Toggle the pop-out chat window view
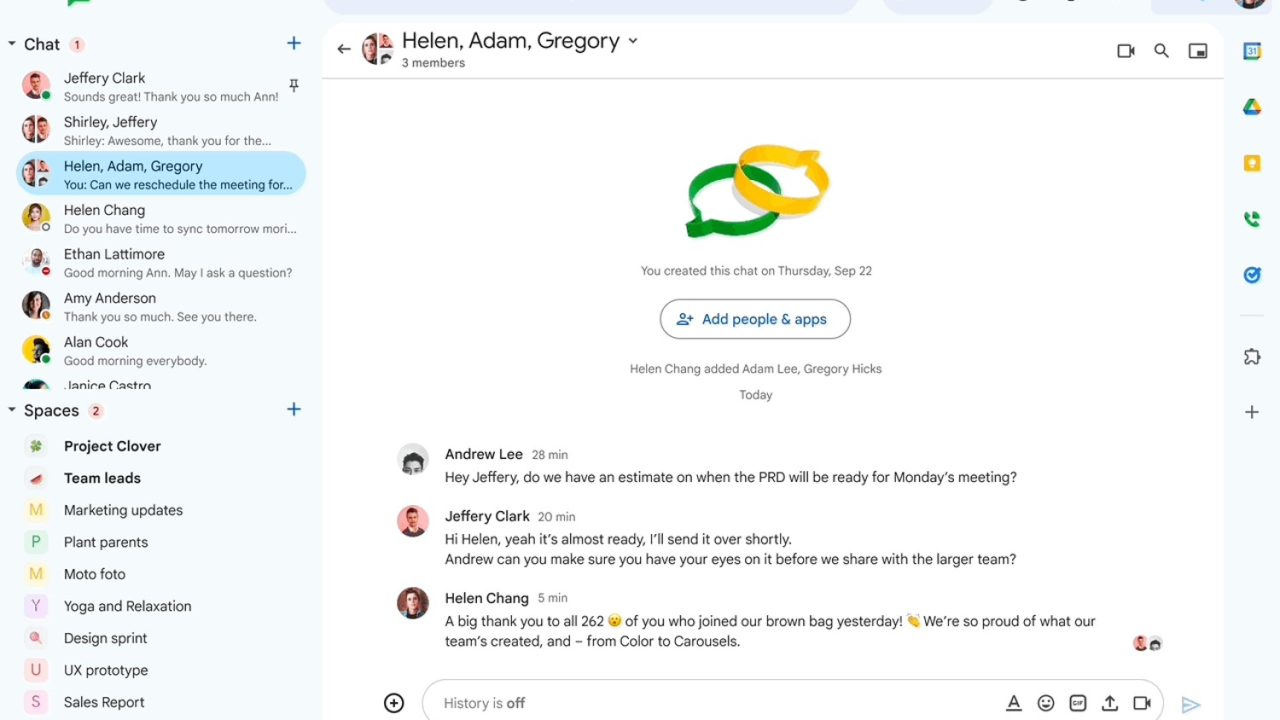The width and height of the screenshot is (1280, 720). pyautogui.click(x=1198, y=51)
